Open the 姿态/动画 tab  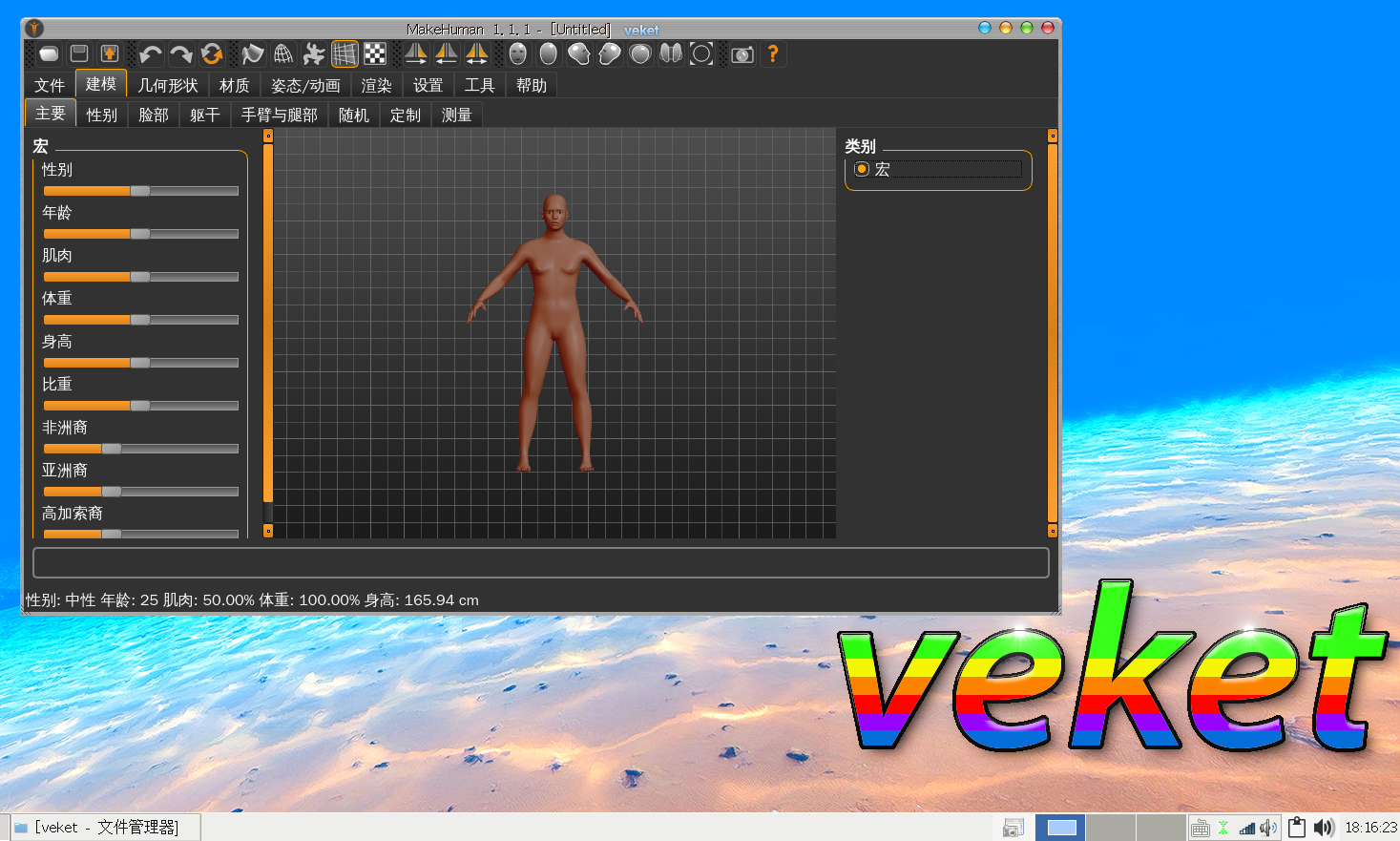(x=306, y=86)
